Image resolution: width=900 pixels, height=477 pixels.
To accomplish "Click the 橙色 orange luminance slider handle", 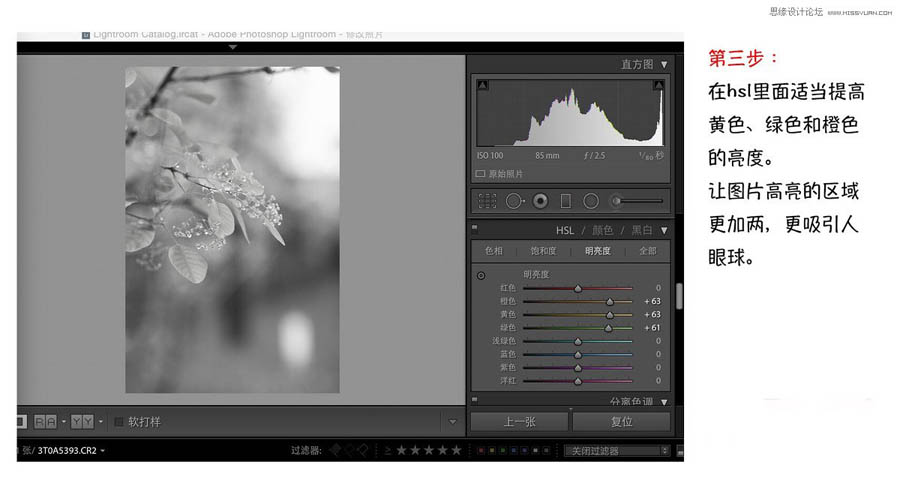I will coord(609,301).
